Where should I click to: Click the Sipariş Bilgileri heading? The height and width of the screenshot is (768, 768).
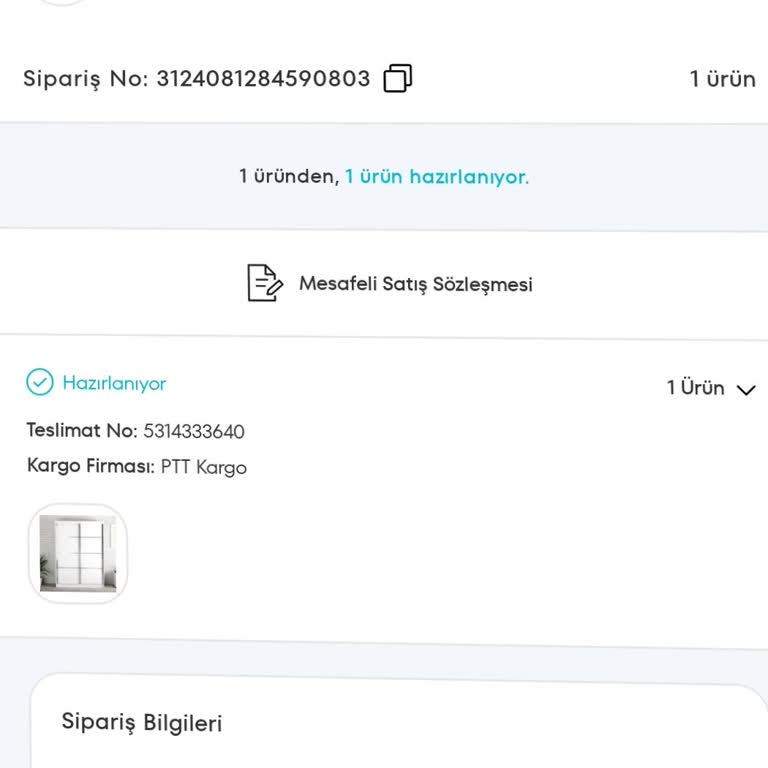[x=141, y=722]
